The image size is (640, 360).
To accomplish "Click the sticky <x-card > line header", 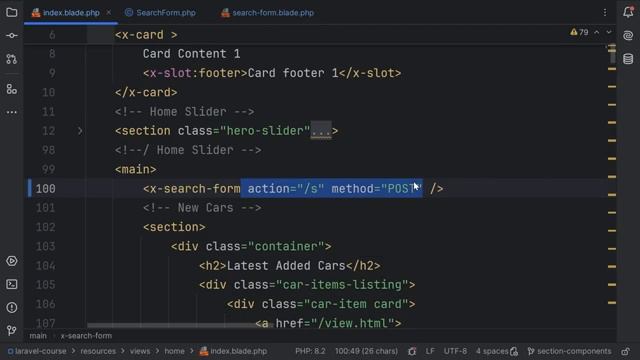I will click(146, 35).
